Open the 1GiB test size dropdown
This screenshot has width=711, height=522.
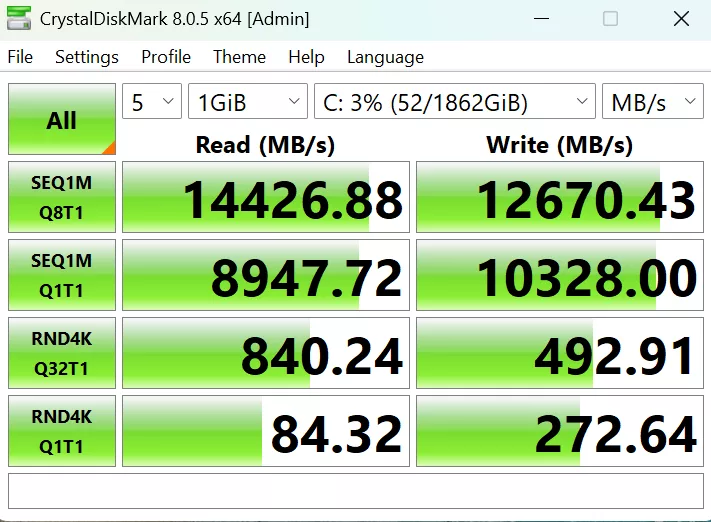(x=248, y=101)
